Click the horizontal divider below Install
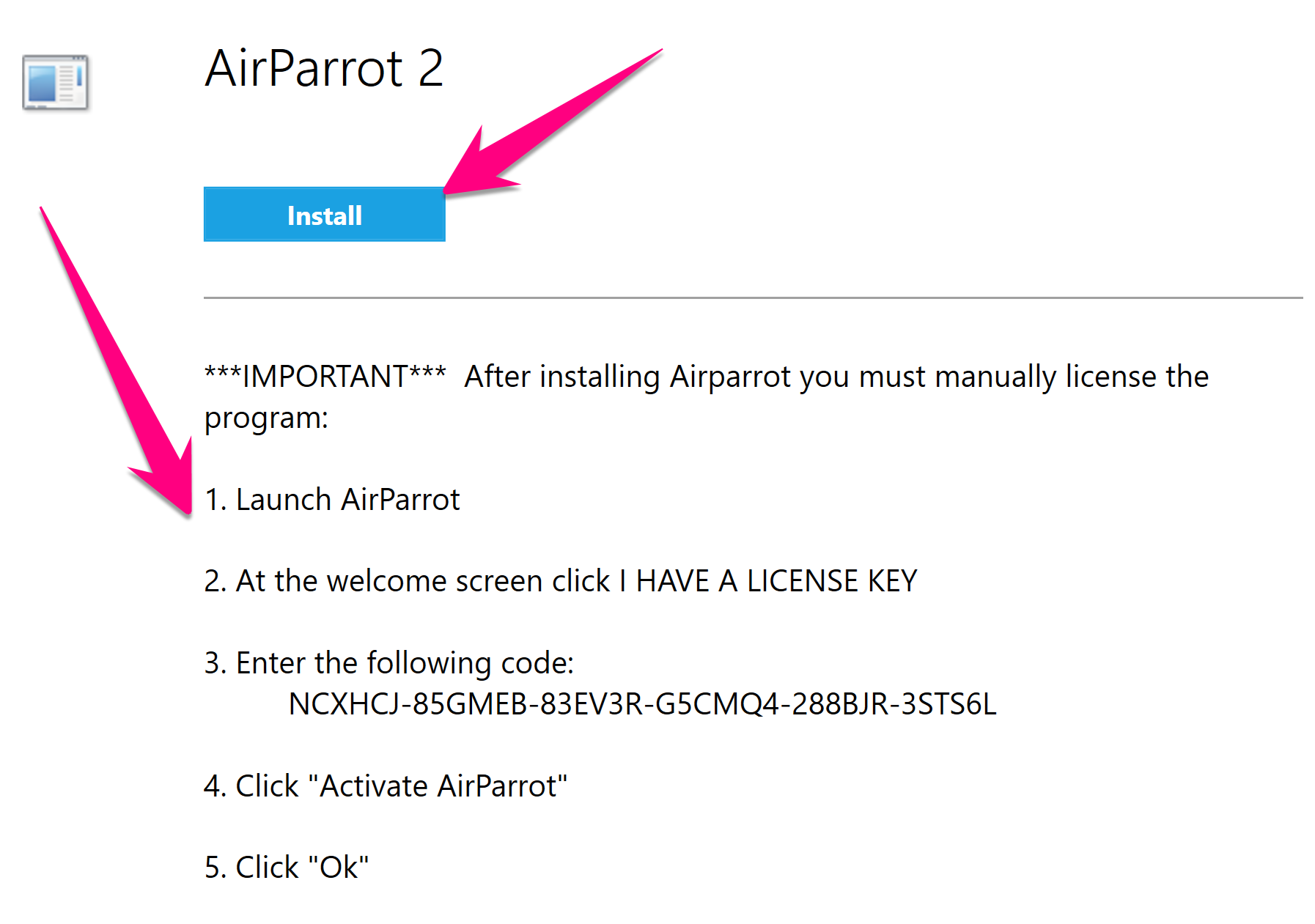The image size is (1315, 924). coord(753,298)
